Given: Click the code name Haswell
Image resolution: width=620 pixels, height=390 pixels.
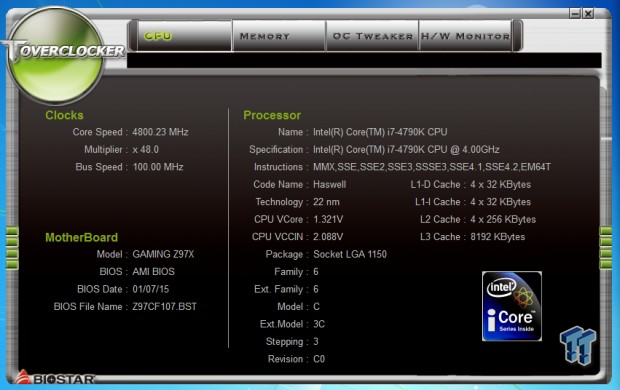Looking at the screenshot, I should (329, 184).
